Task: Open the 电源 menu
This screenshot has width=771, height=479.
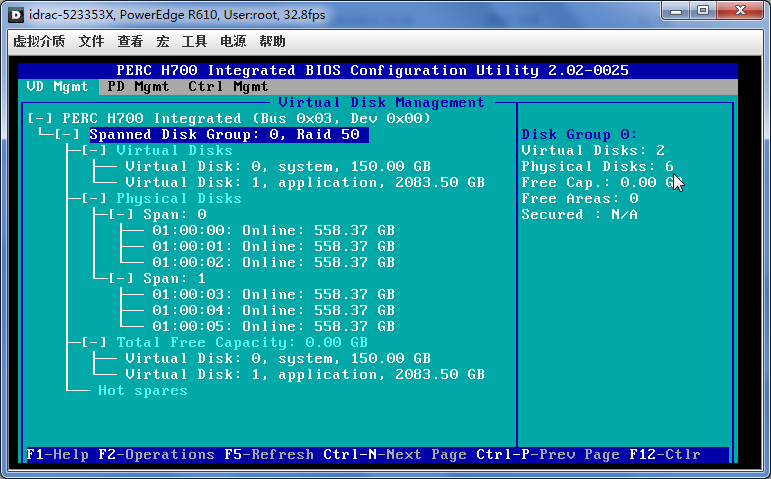Action: tap(233, 41)
